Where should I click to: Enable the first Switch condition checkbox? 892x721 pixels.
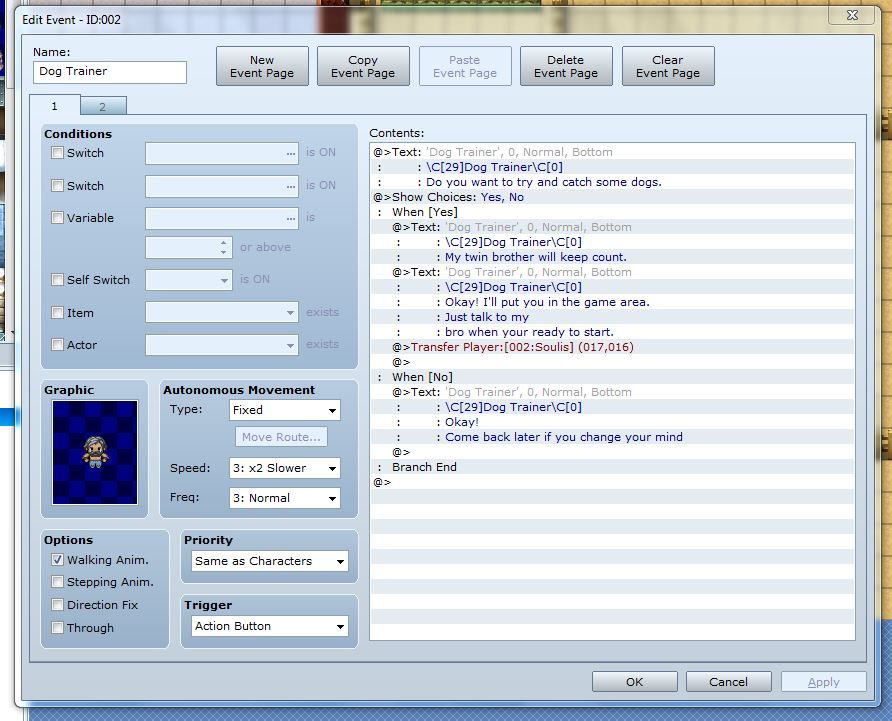click(x=58, y=153)
